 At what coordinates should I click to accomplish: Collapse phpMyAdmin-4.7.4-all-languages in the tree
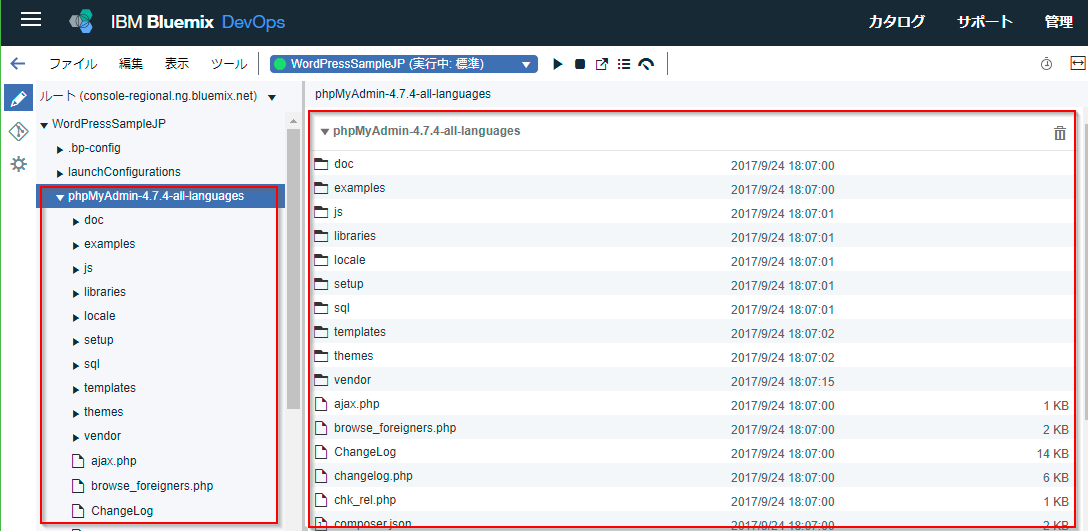pos(60,197)
